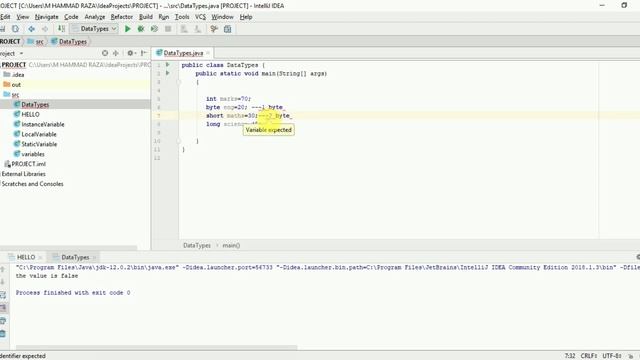Screen dimensions: 640x360
Task: Click the console Clear All trash icon
Action: click(3, 334)
